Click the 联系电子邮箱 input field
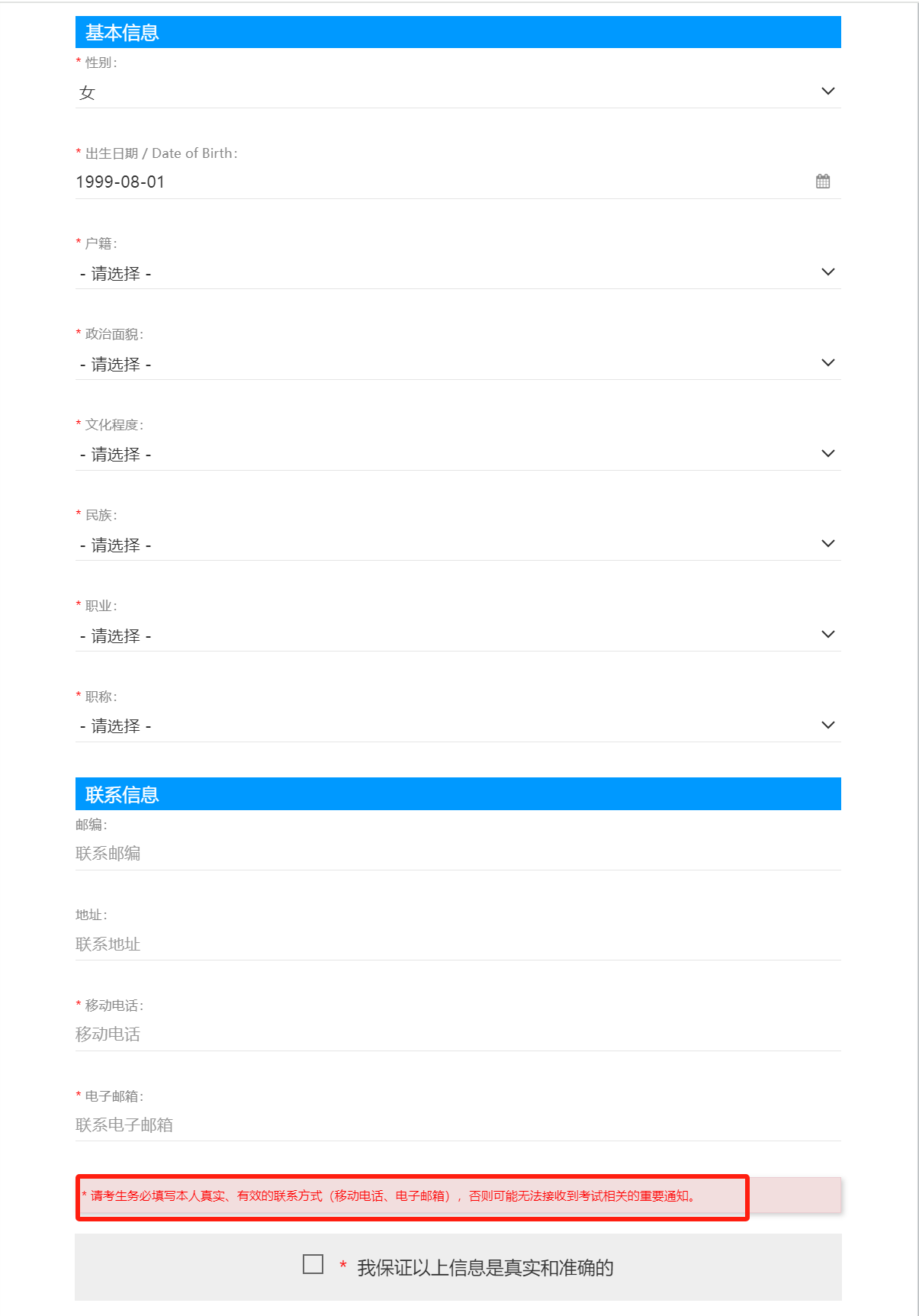Viewport: 919px width, 1316px height. 458,1125
